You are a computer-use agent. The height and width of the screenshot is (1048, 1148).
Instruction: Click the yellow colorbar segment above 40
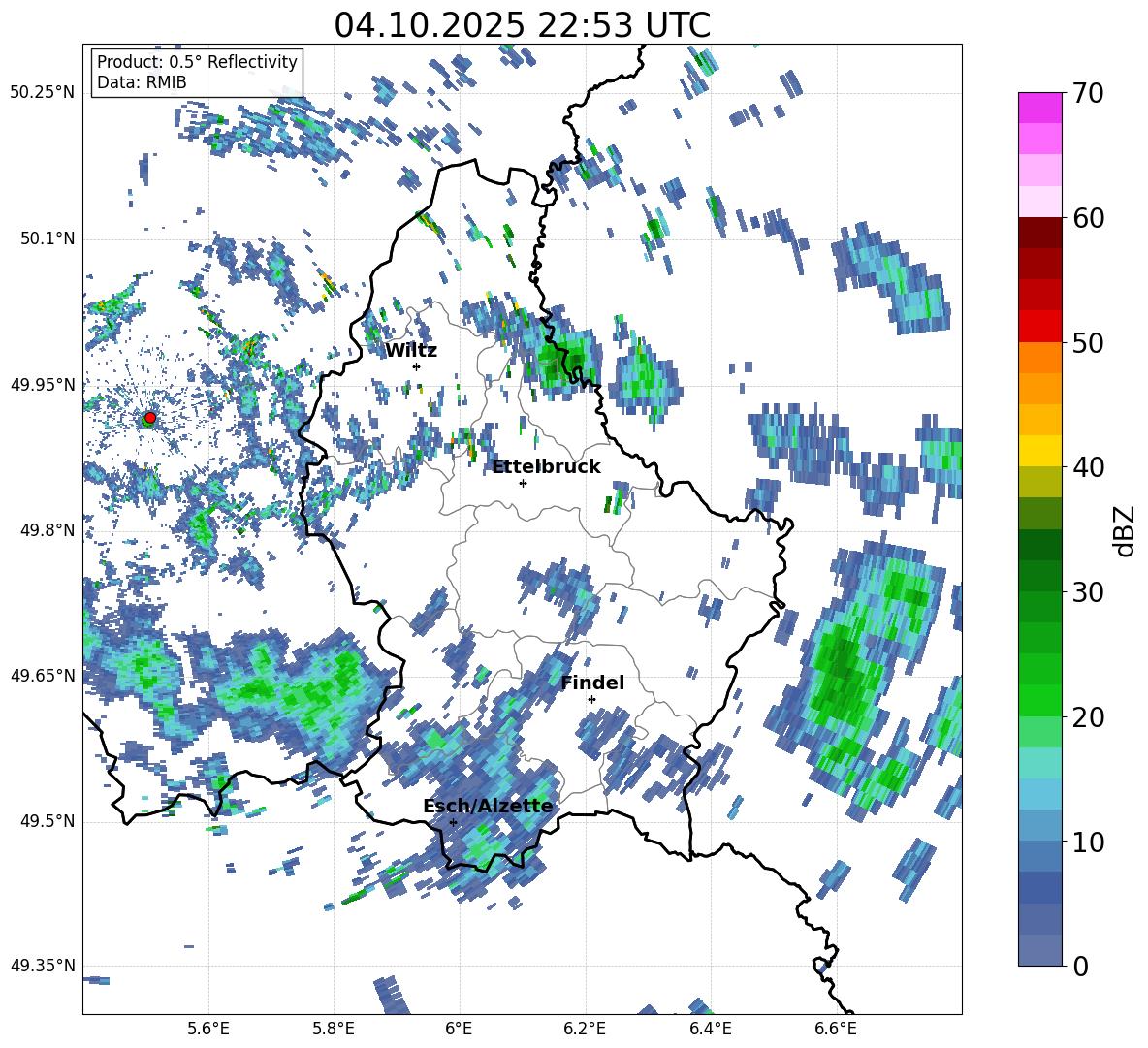pyautogui.click(x=1039, y=450)
